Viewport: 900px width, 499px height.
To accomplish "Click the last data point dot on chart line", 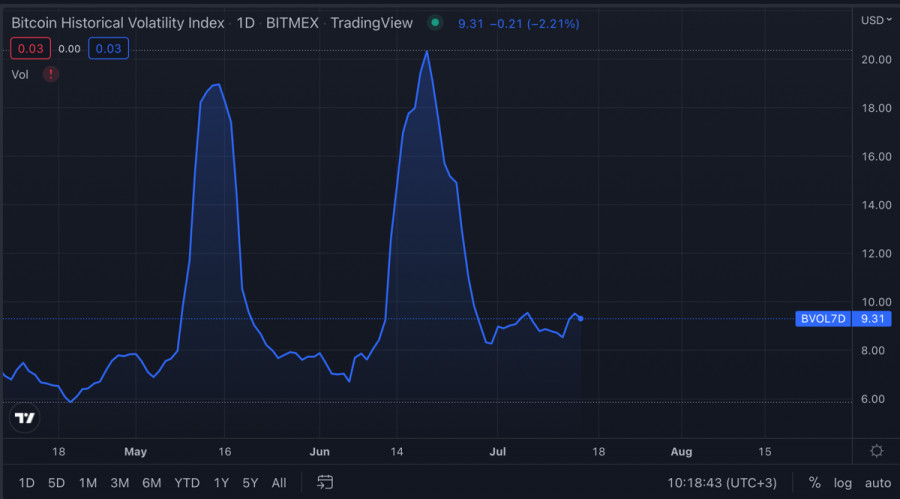I will pos(581,319).
